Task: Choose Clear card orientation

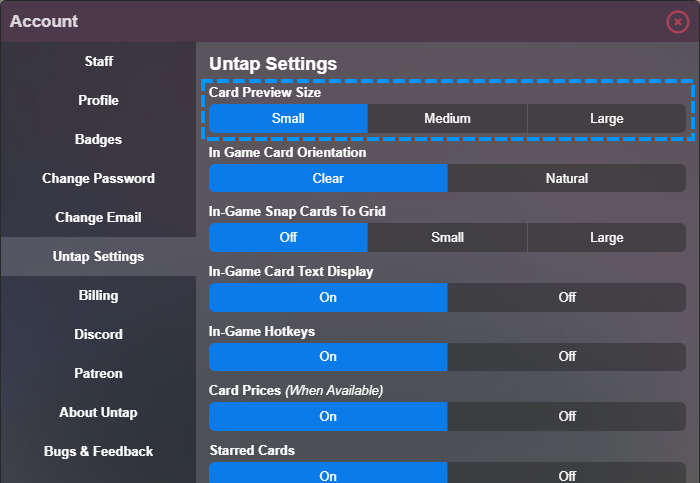Action: point(328,178)
